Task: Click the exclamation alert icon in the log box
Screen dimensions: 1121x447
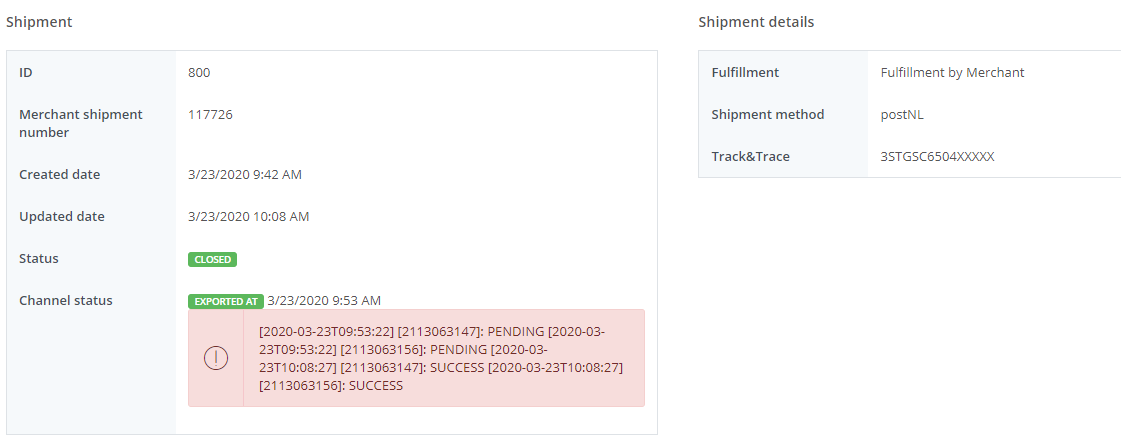Action: pos(216,358)
